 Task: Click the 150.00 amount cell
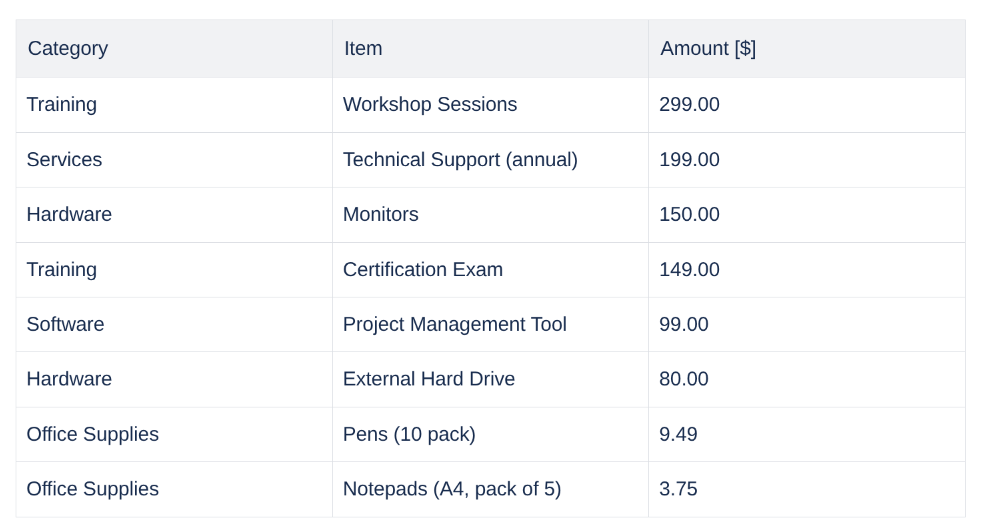pyautogui.click(x=689, y=215)
